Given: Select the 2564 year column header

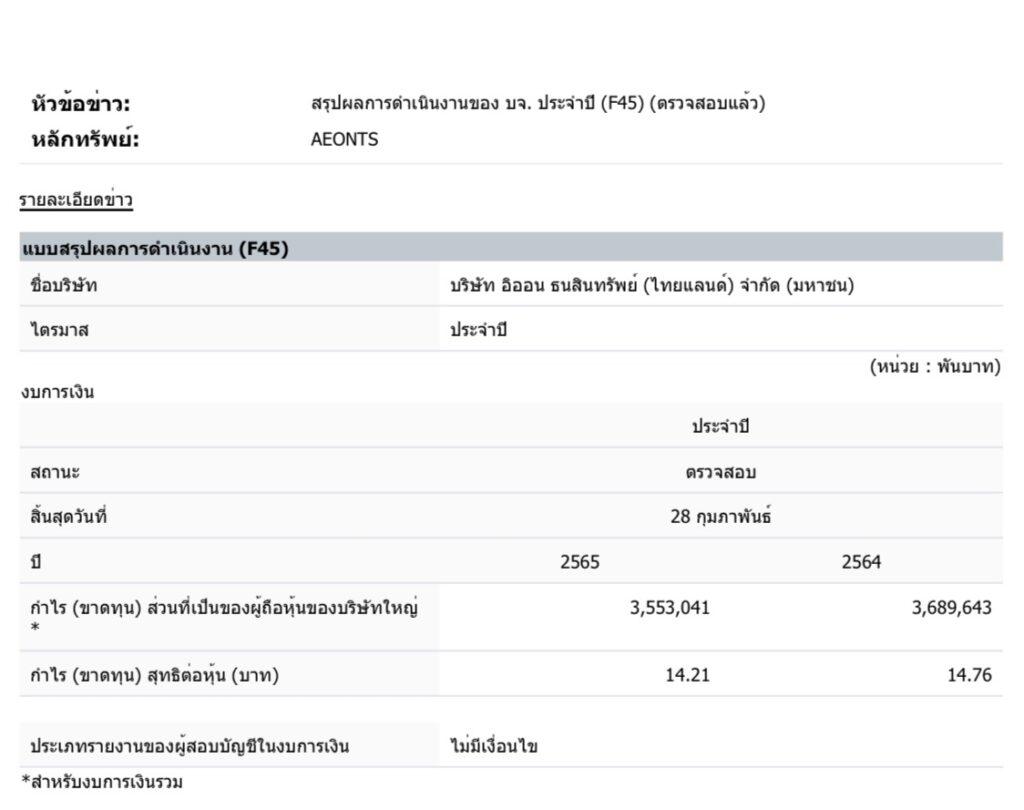Looking at the screenshot, I should click(x=861, y=562).
